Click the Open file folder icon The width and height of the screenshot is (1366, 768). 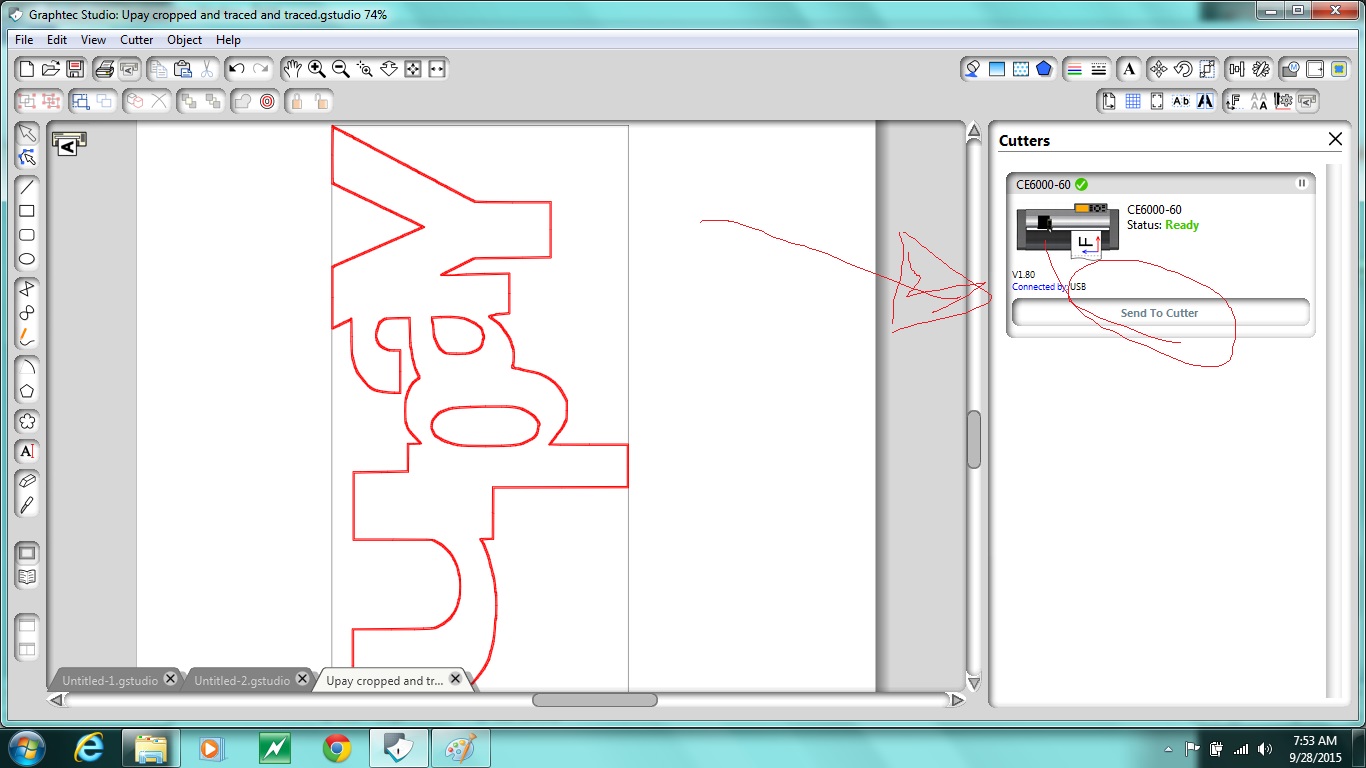[x=51, y=69]
